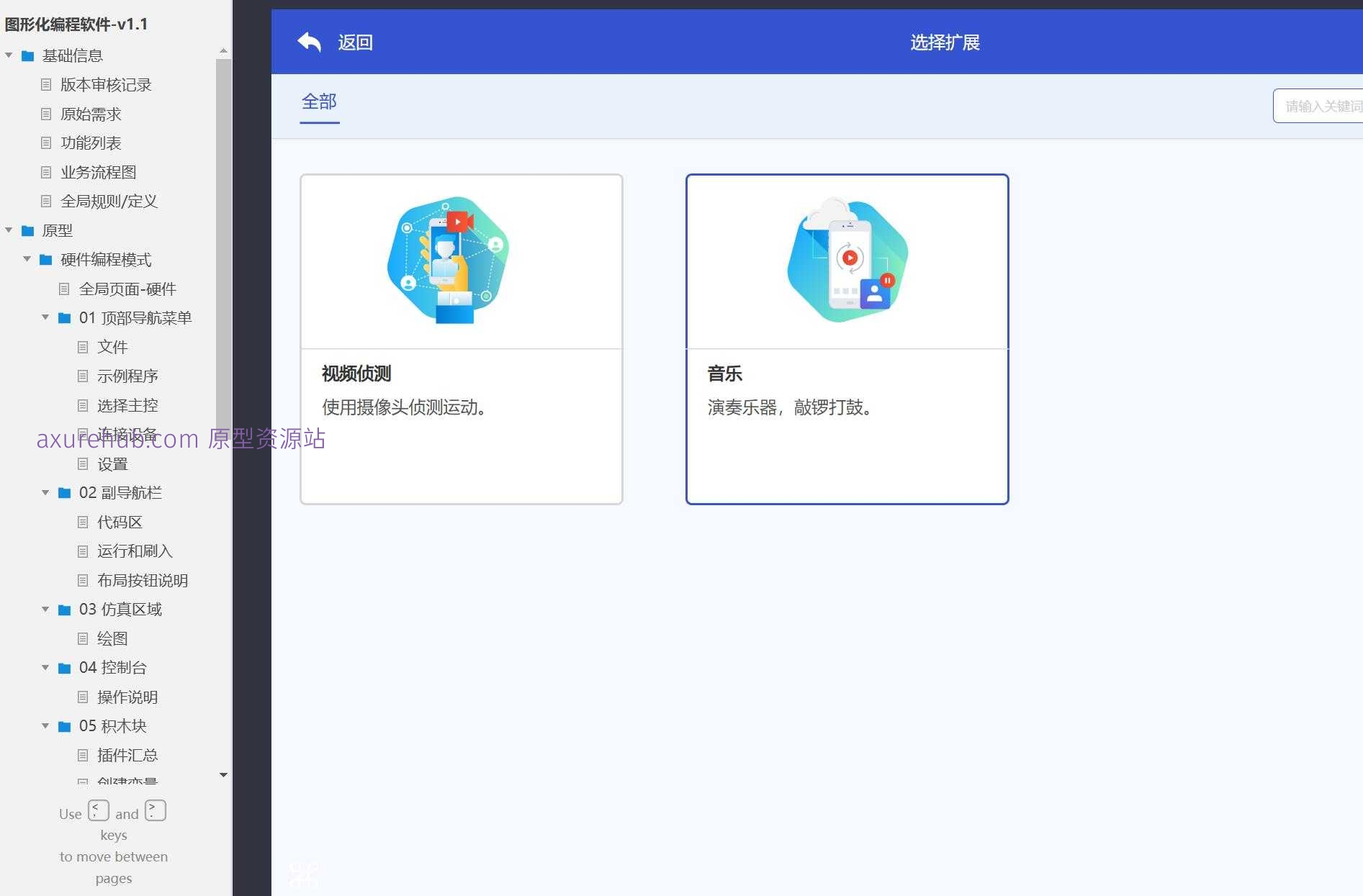This screenshot has width=1363, height=896.
Task: Collapse the 硬件编程模式 folder arrow
Action: pyautogui.click(x=27, y=259)
